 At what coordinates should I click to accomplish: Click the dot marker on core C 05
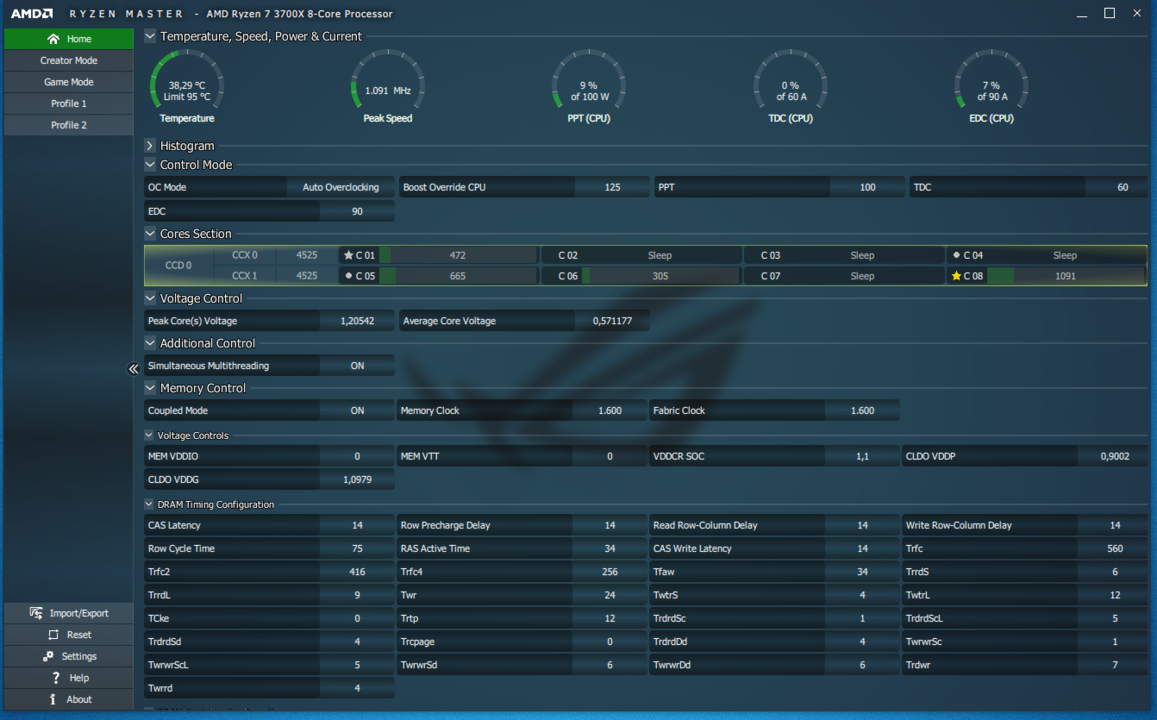pyautogui.click(x=348, y=276)
